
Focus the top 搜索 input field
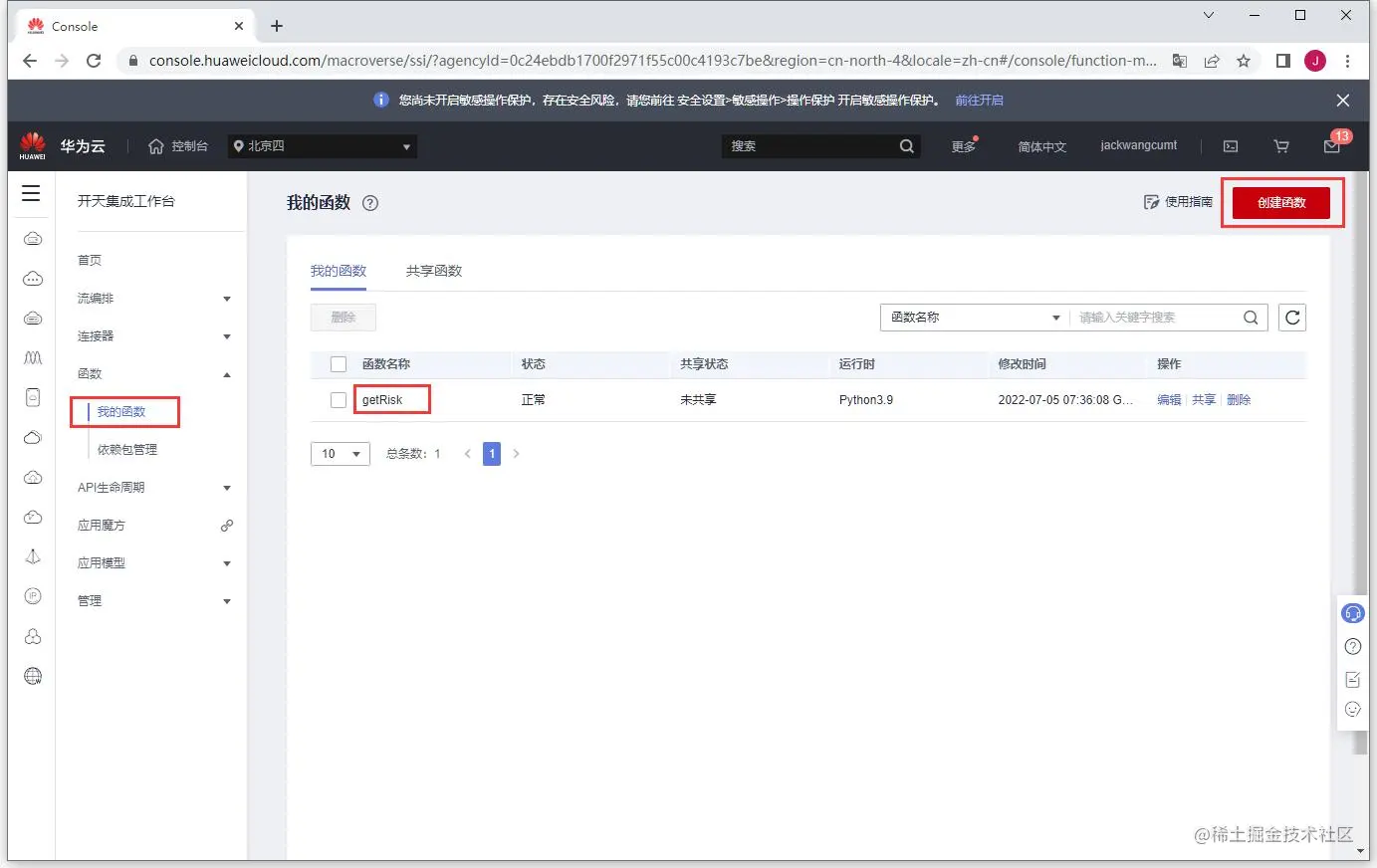(808, 146)
